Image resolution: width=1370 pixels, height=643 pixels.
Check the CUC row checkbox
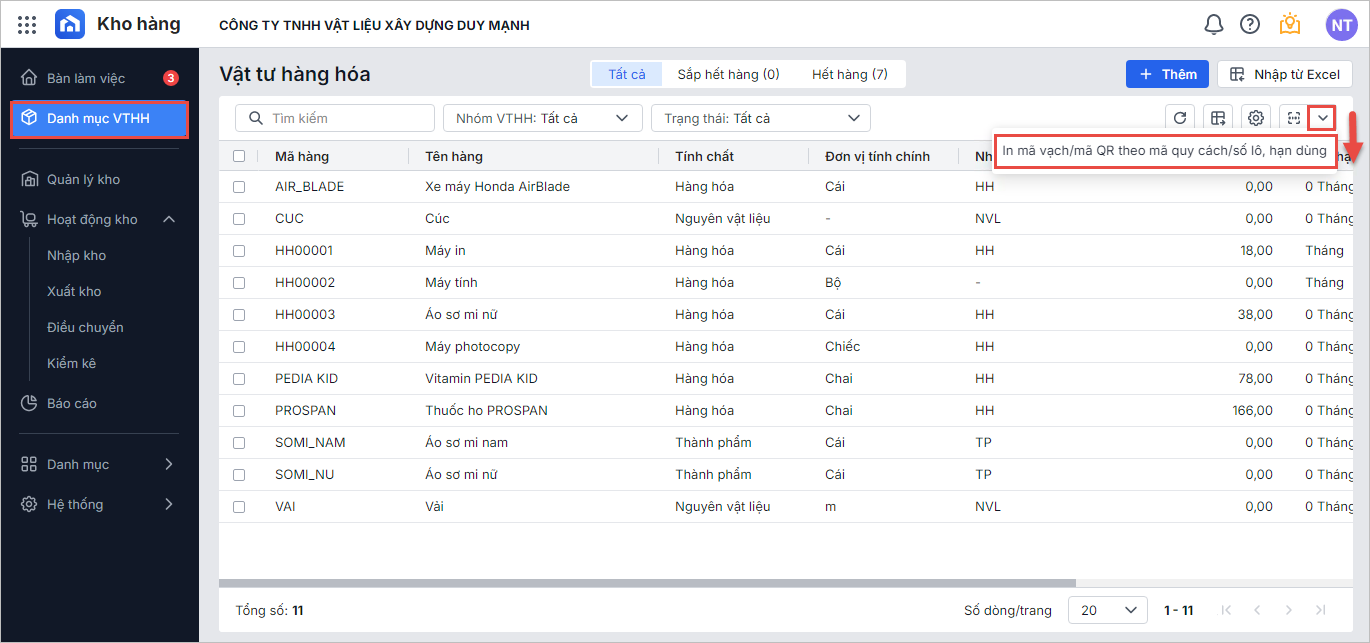click(x=239, y=219)
